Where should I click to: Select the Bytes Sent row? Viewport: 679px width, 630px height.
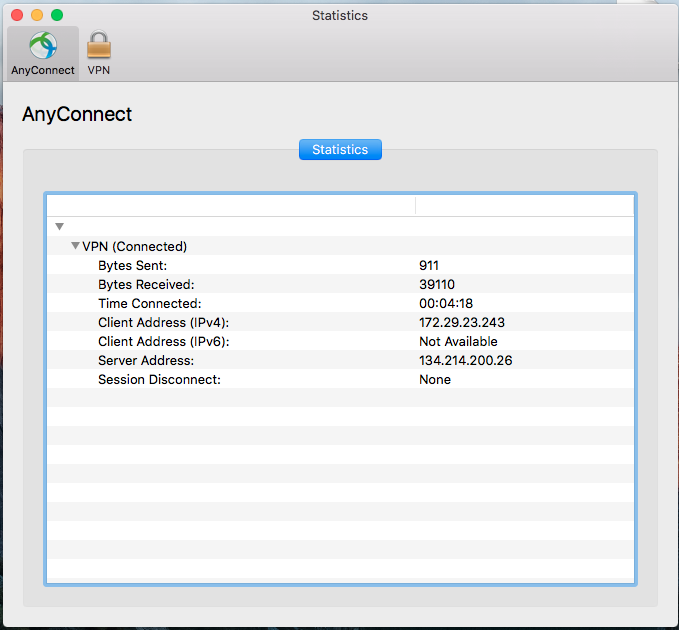132,265
